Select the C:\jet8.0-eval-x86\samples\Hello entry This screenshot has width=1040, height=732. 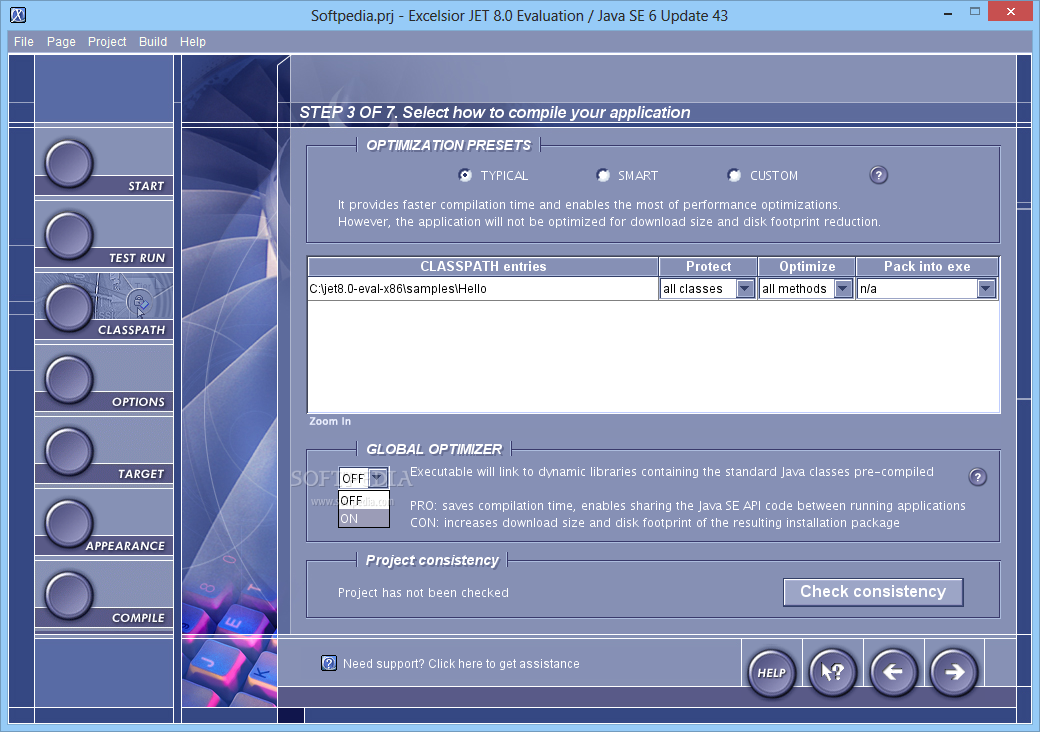(x=483, y=288)
